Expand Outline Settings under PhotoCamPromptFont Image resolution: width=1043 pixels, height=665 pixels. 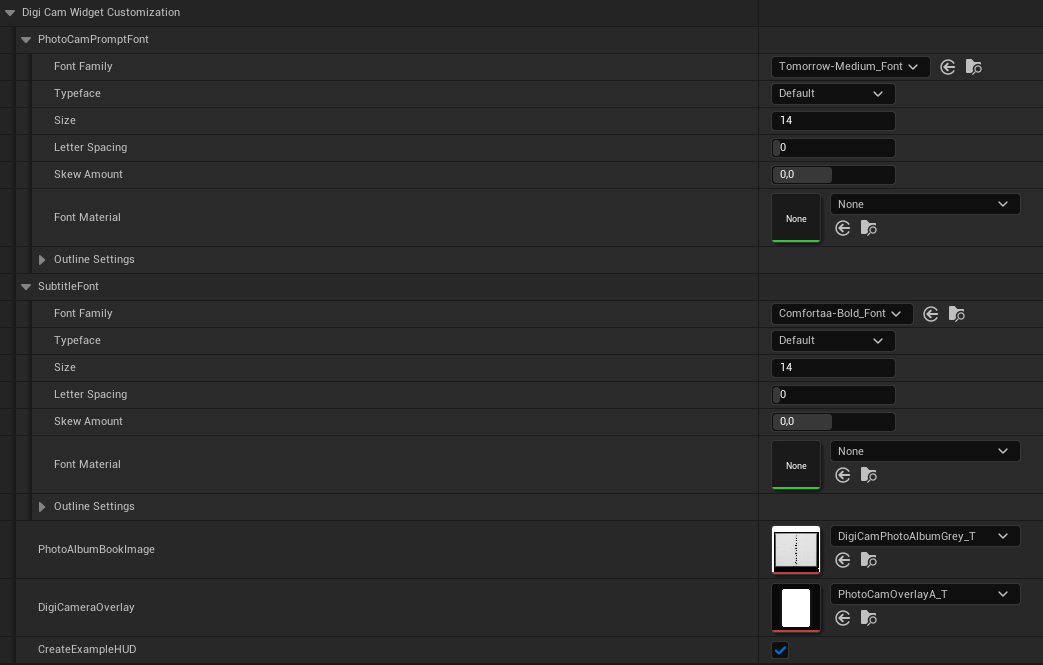click(x=42, y=260)
